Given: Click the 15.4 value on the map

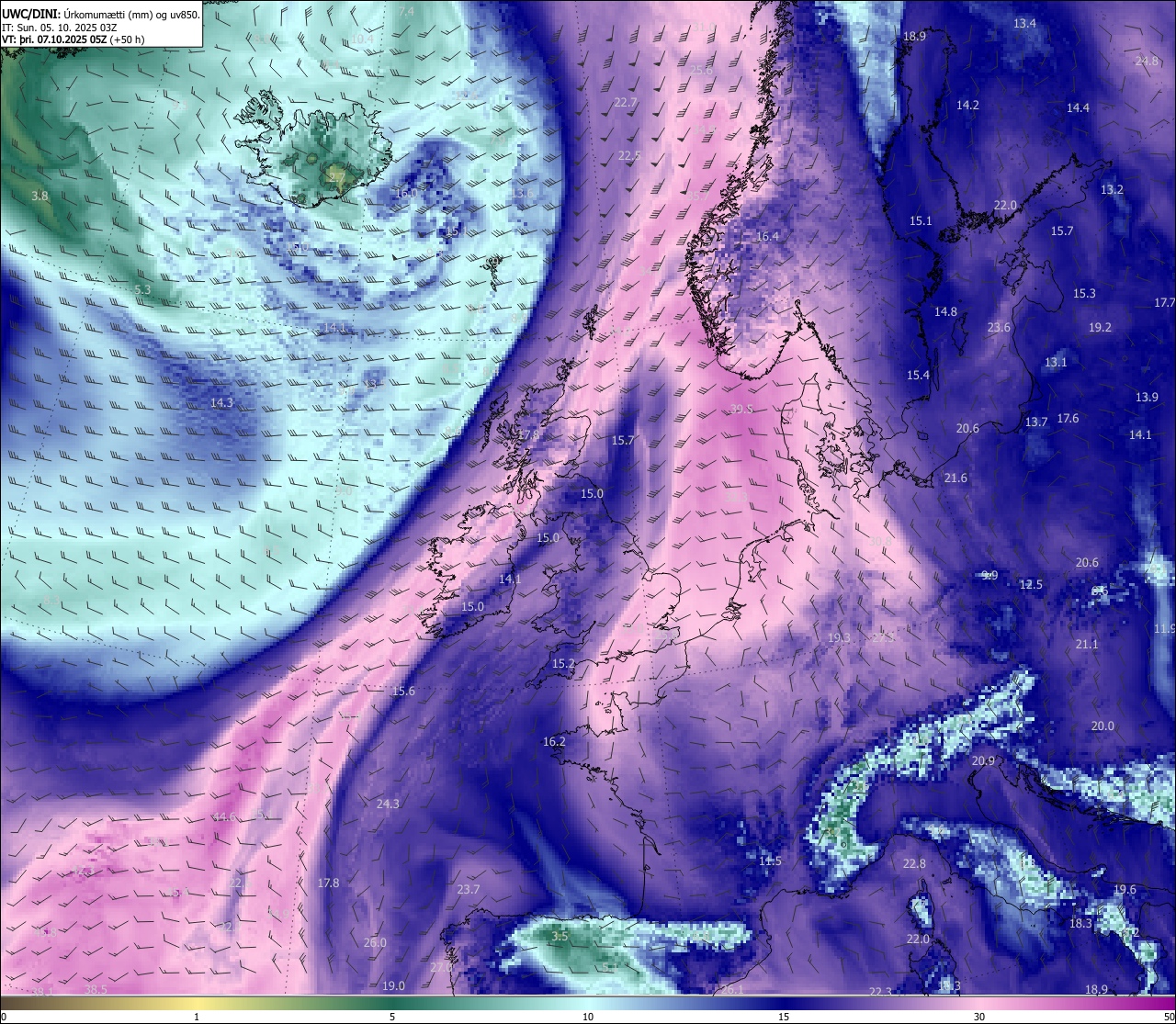Looking at the screenshot, I should [x=918, y=375].
